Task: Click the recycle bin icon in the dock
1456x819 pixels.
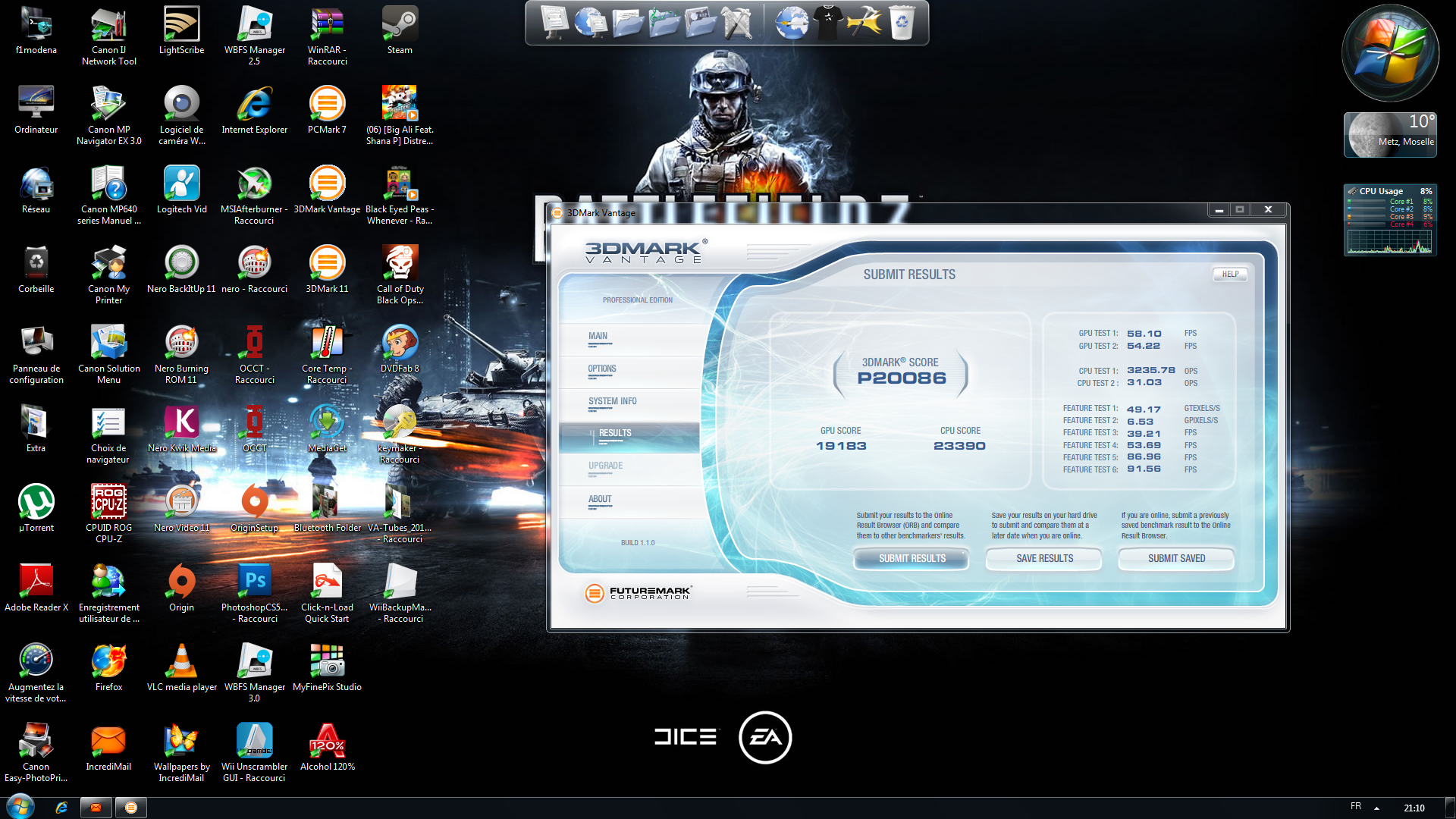Action: (x=901, y=23)
